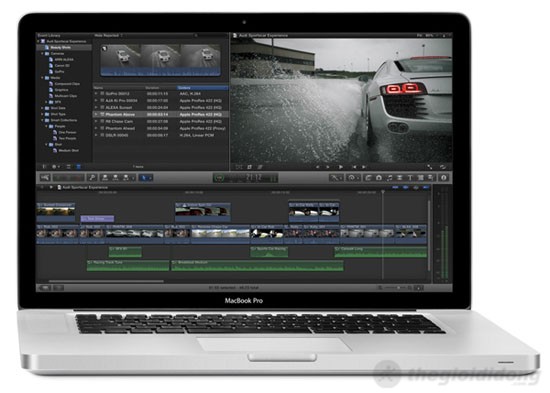Sort clips by the Codecs column
Image resolution: width=550 pixels, height=393 pixels.
pos(202,88)
